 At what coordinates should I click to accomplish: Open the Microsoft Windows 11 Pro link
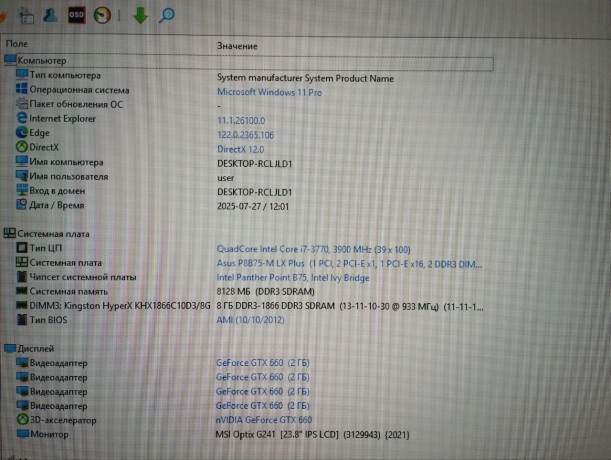(x=269, y=92)
